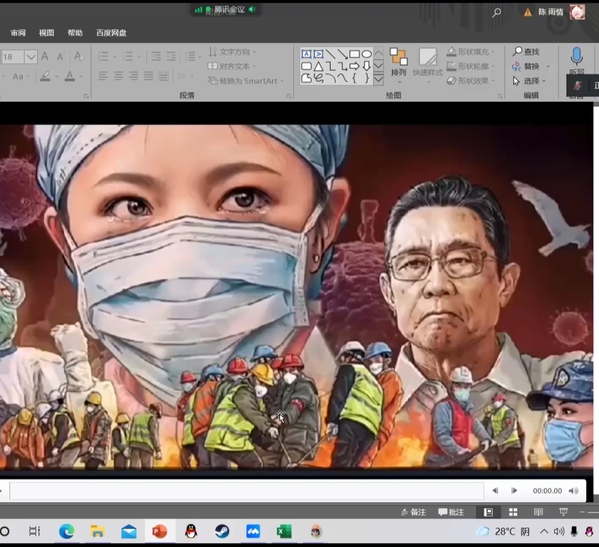Screen dimensions: 599x547
Task: Select the rectangle shape
Action: [x=355, y=54]
